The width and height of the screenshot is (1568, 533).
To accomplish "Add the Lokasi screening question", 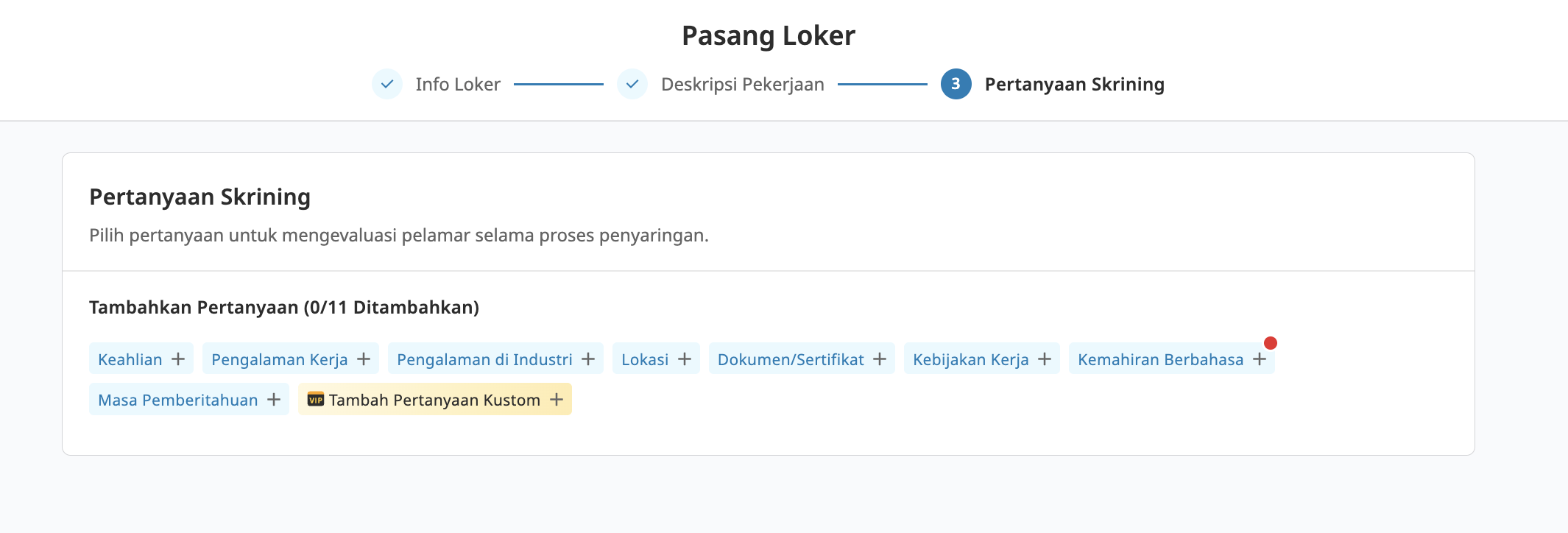I will tap(645, 359).
